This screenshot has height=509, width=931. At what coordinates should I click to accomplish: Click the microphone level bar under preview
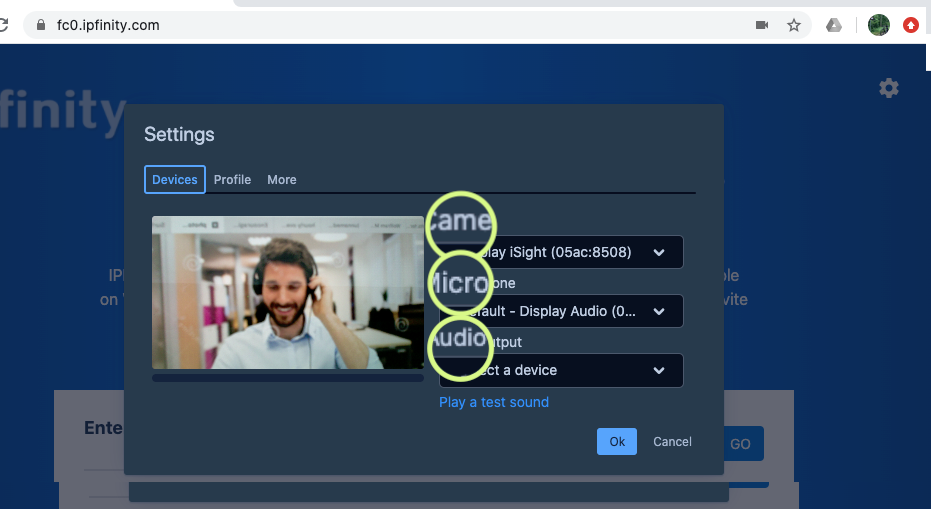pyautogui.click(x=288, y=378)
